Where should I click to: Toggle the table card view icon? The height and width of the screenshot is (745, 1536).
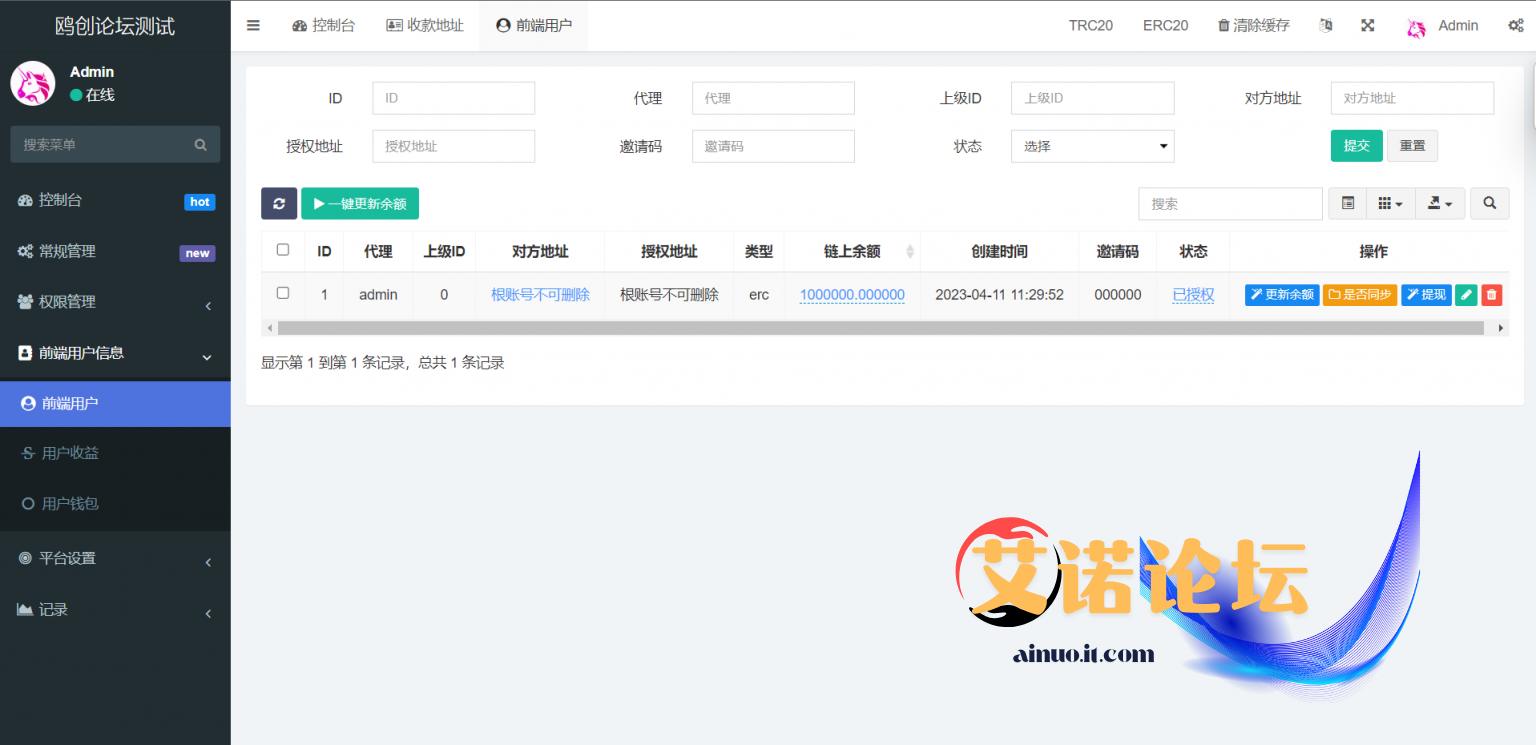(1347, 203)
